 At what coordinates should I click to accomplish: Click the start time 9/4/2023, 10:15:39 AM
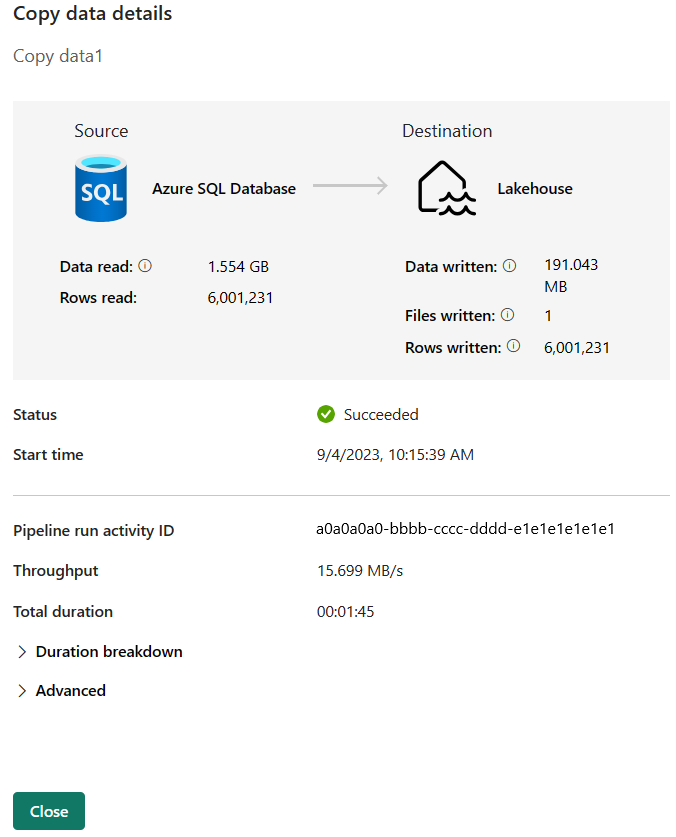click(x=395, y=455)
